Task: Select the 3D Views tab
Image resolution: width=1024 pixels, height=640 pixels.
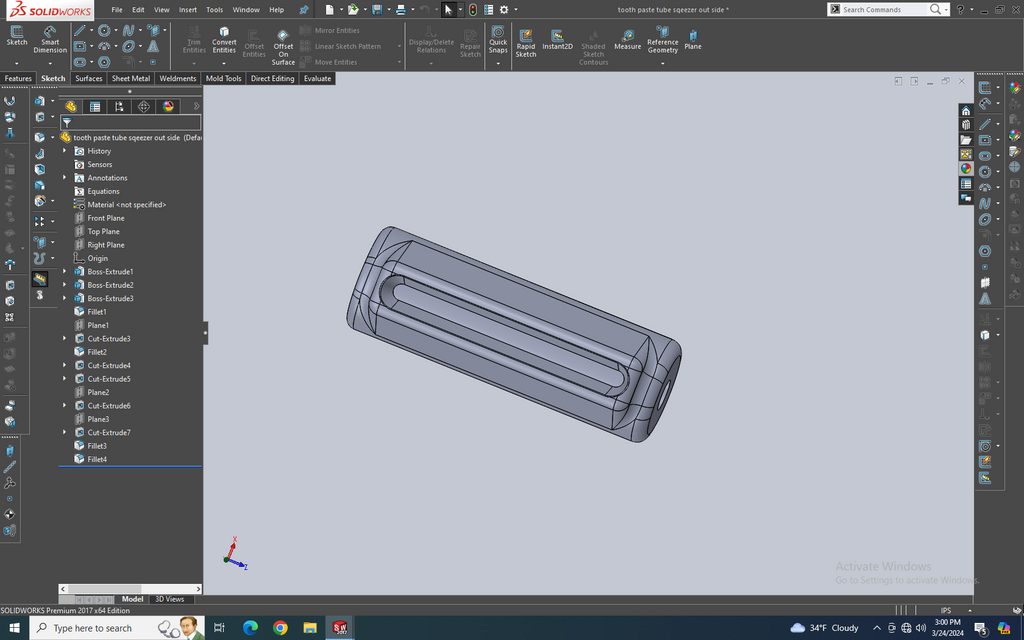Action: 169,599
